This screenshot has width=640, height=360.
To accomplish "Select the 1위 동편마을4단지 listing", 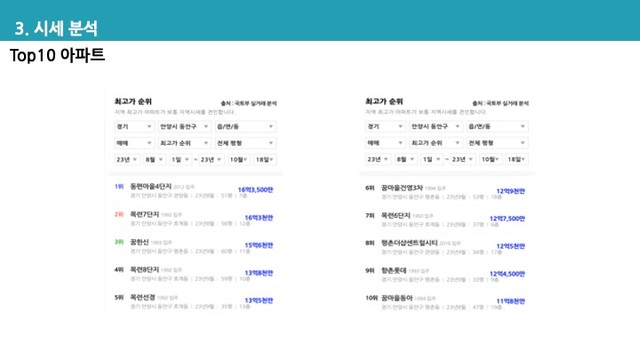I will point(194,191).
